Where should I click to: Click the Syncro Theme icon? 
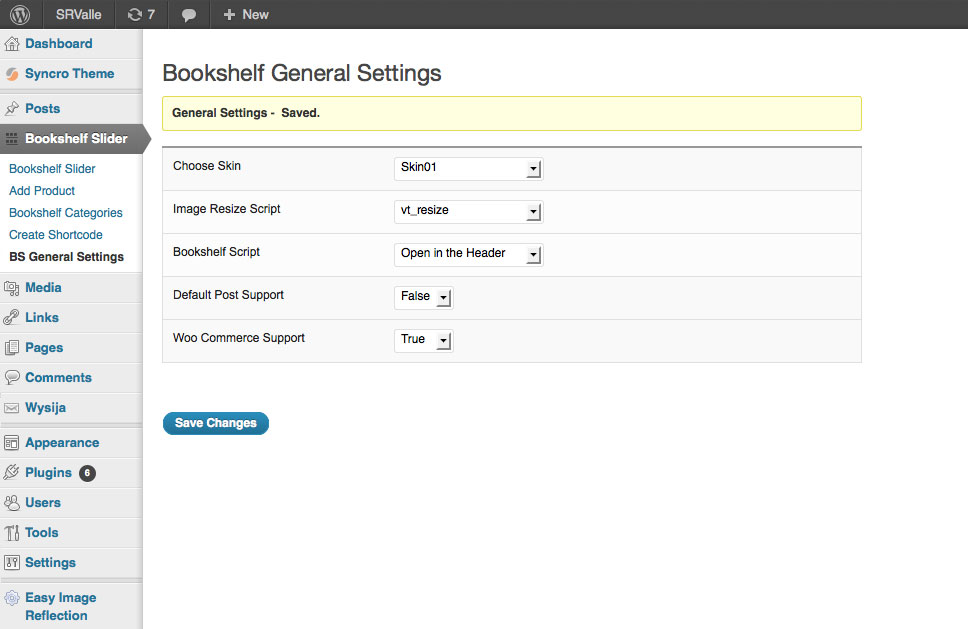[12, 74]
